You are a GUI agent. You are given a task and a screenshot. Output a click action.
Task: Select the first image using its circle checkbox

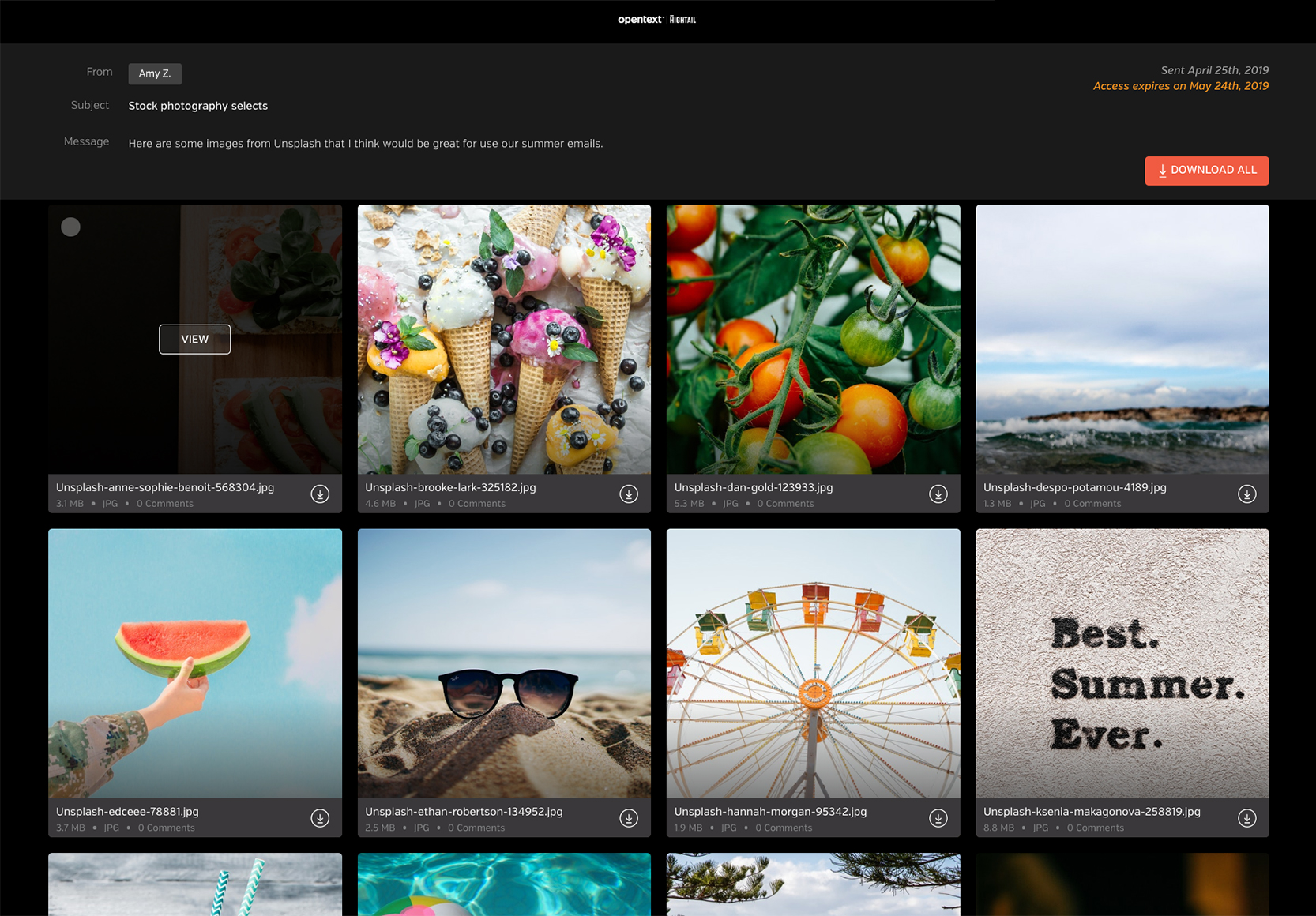pos(71,227)
